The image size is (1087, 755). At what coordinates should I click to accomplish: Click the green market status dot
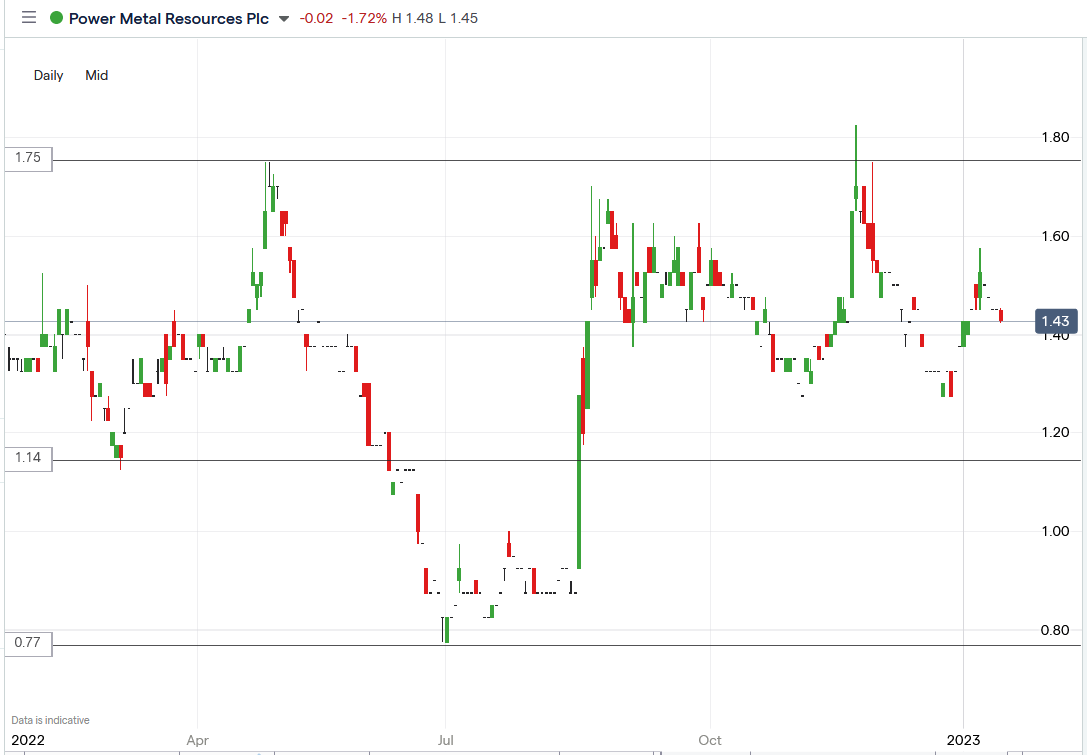56,18
